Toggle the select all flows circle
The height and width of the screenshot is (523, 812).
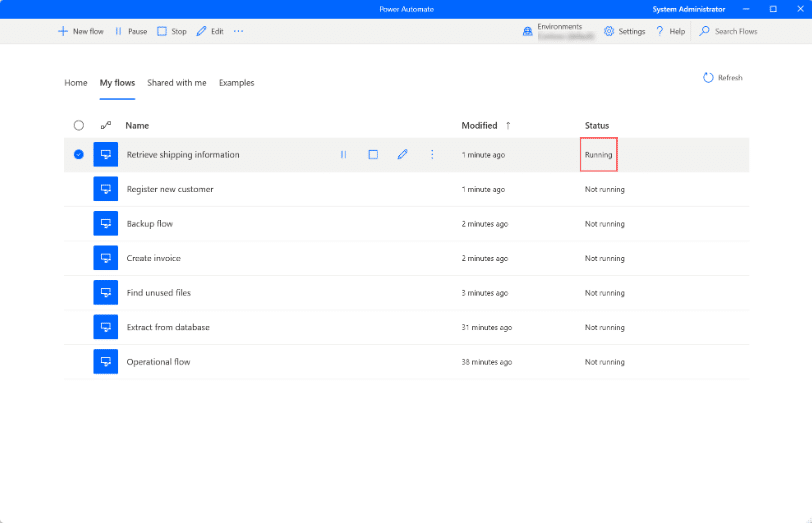click(79, 125)
